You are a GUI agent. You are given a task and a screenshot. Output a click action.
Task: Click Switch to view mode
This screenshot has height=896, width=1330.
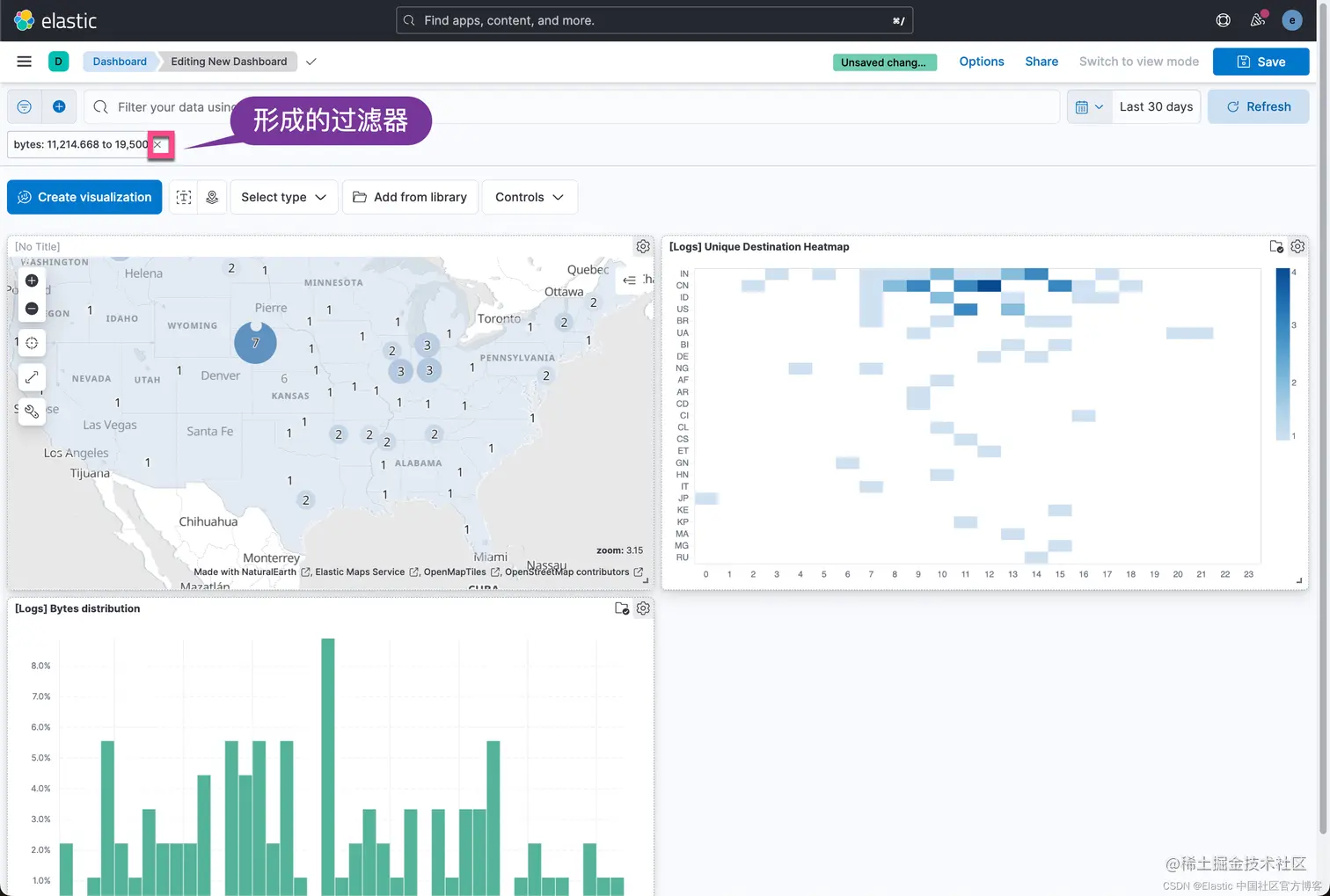point(1139,62)
